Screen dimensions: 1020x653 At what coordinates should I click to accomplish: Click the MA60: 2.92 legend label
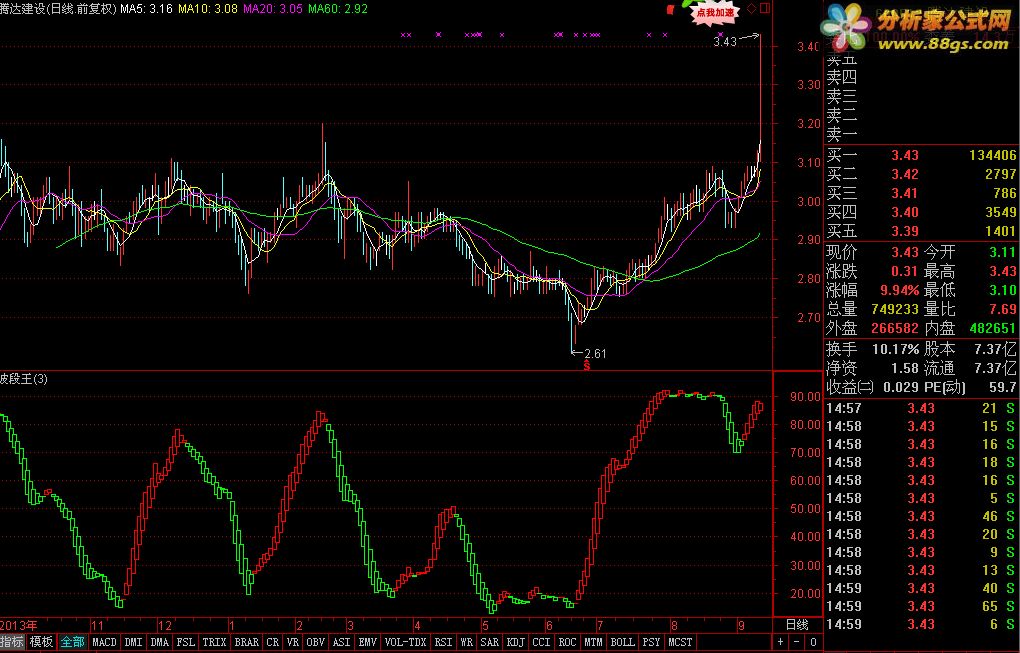pos(338,8)
